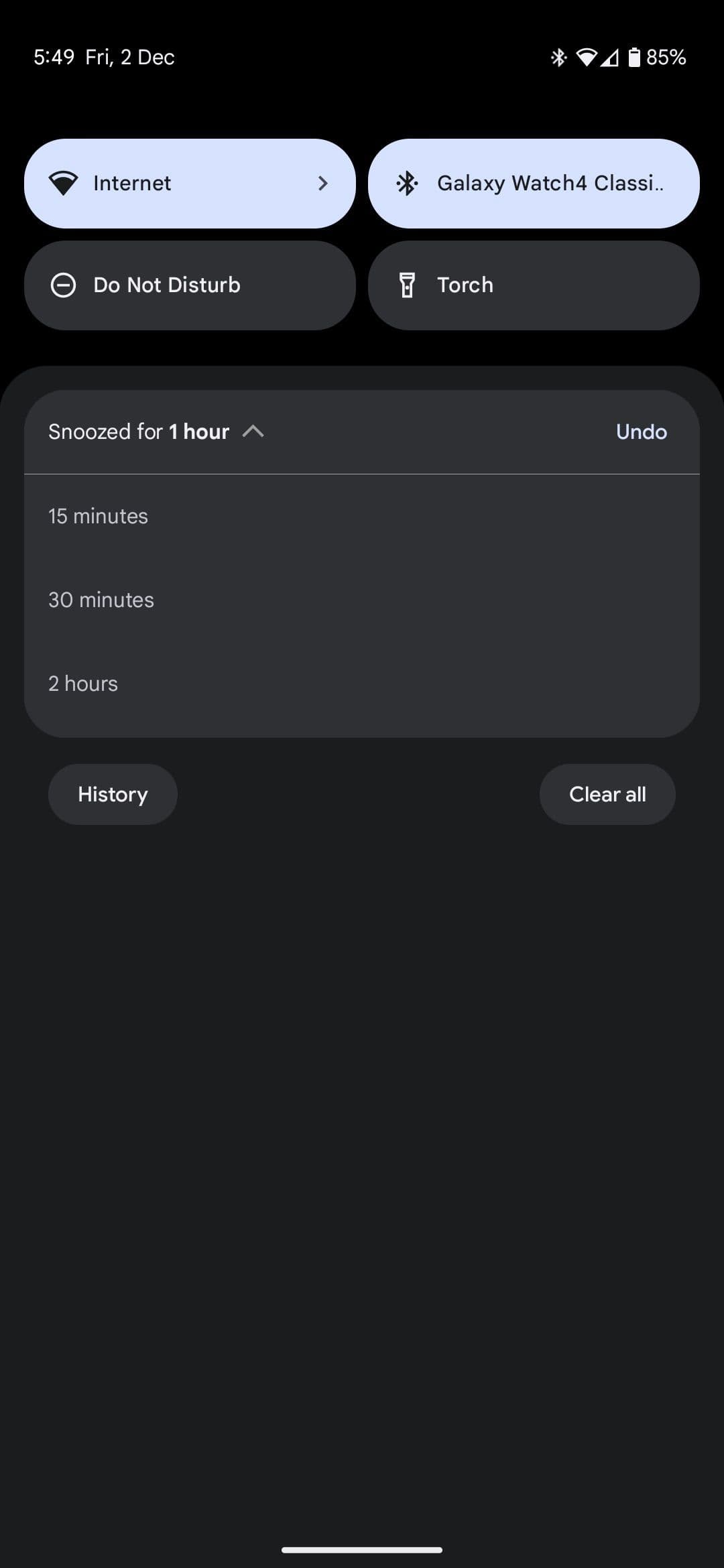This screenshot has width=724, height=1568.
Task: Turn on the Torch tile
Action: tap(534, 285)
